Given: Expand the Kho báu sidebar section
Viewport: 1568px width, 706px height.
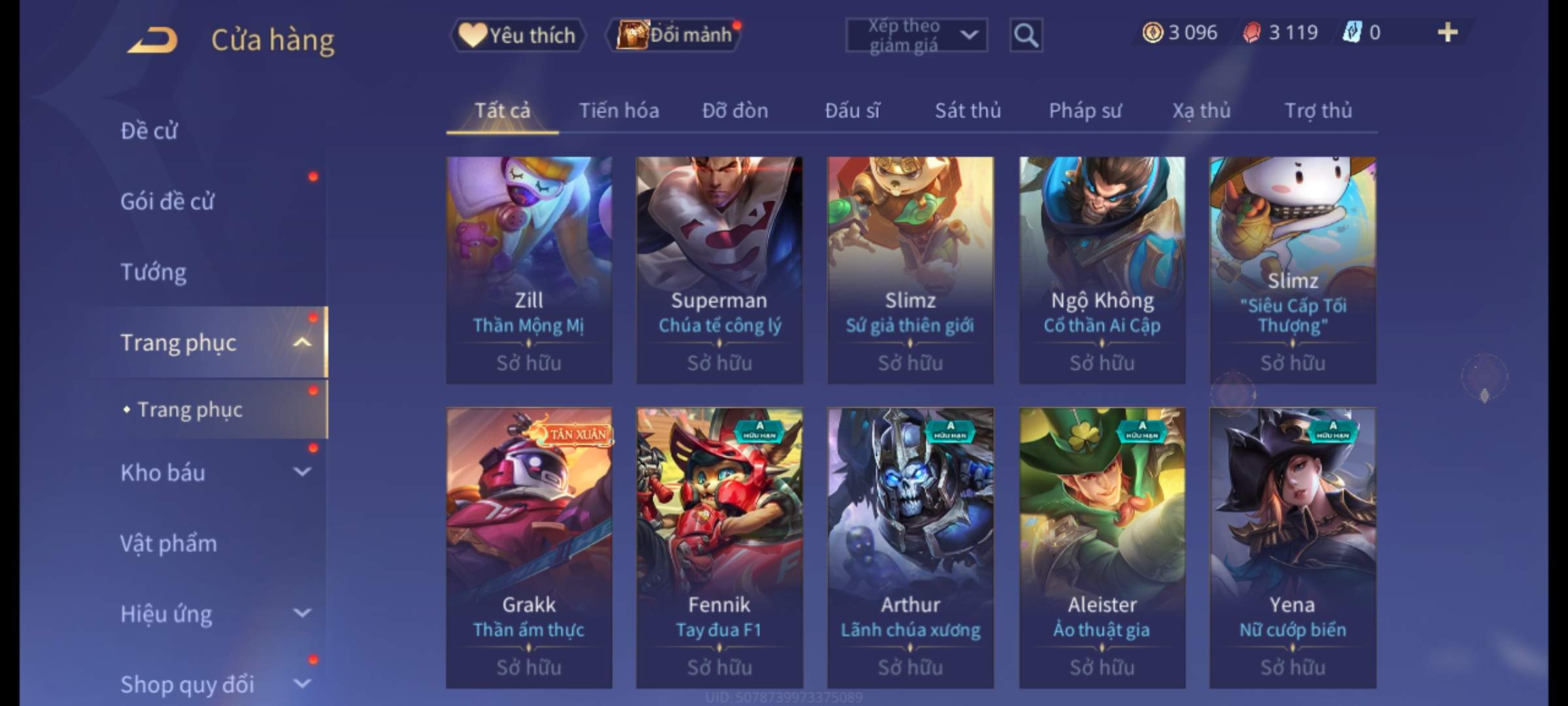Looking at the screenshot, I should tap(302, 472).
